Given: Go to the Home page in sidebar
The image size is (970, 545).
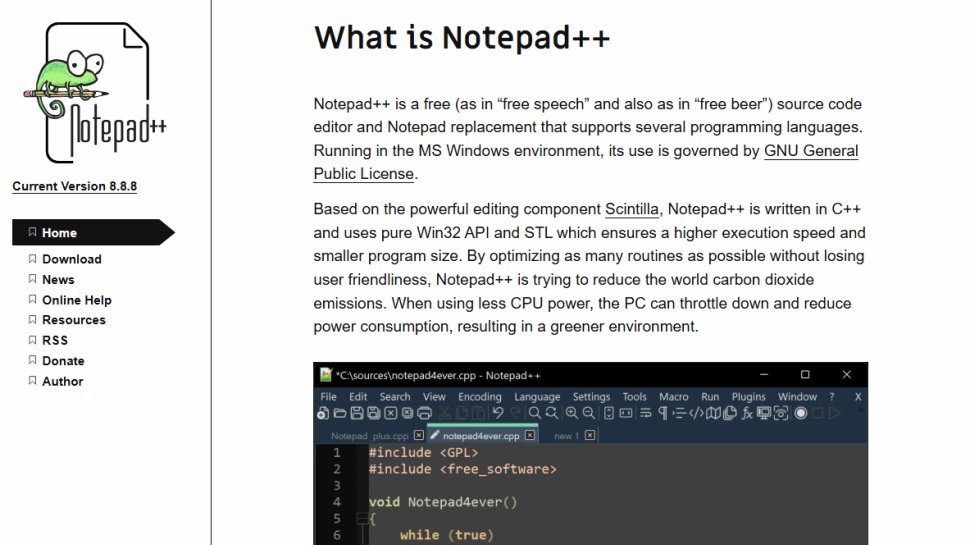Looking at the screenshot, I should click(x=93, y=233).
